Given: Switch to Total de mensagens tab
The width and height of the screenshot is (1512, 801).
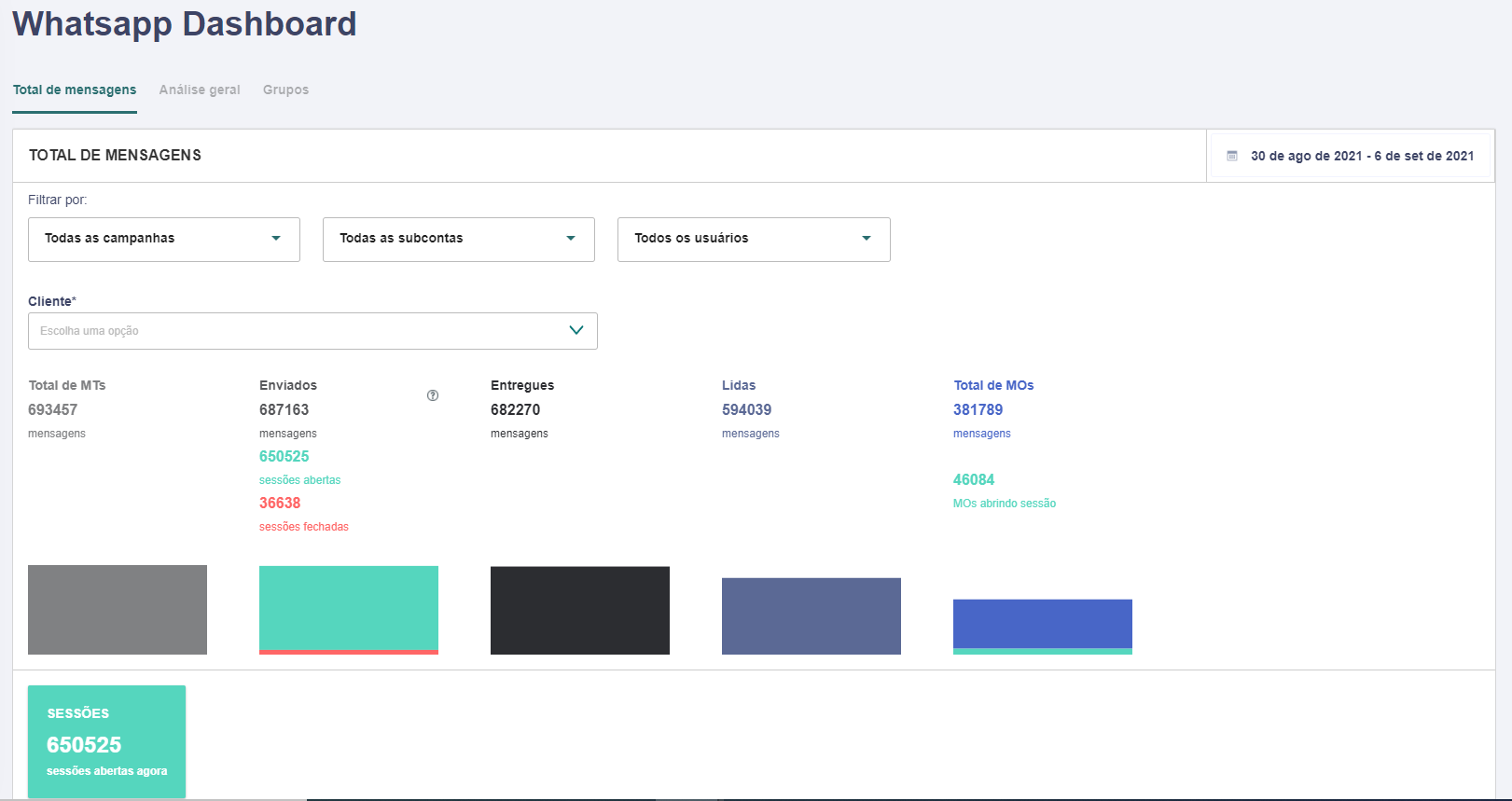Looking at the screenshot, I should (x=75, y=90).
